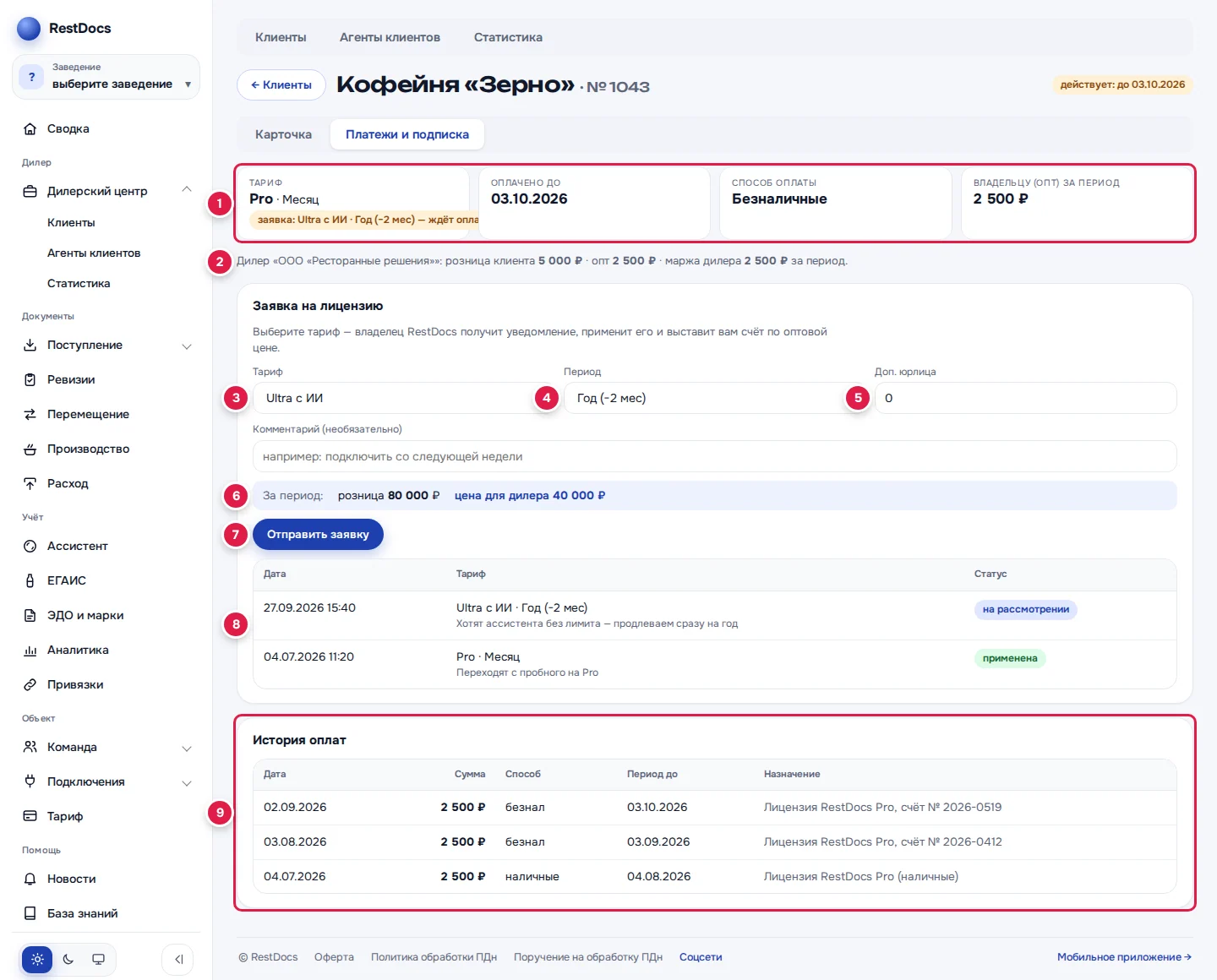Click the Привязки link icon
The image size is (1217, 980).
30,685
